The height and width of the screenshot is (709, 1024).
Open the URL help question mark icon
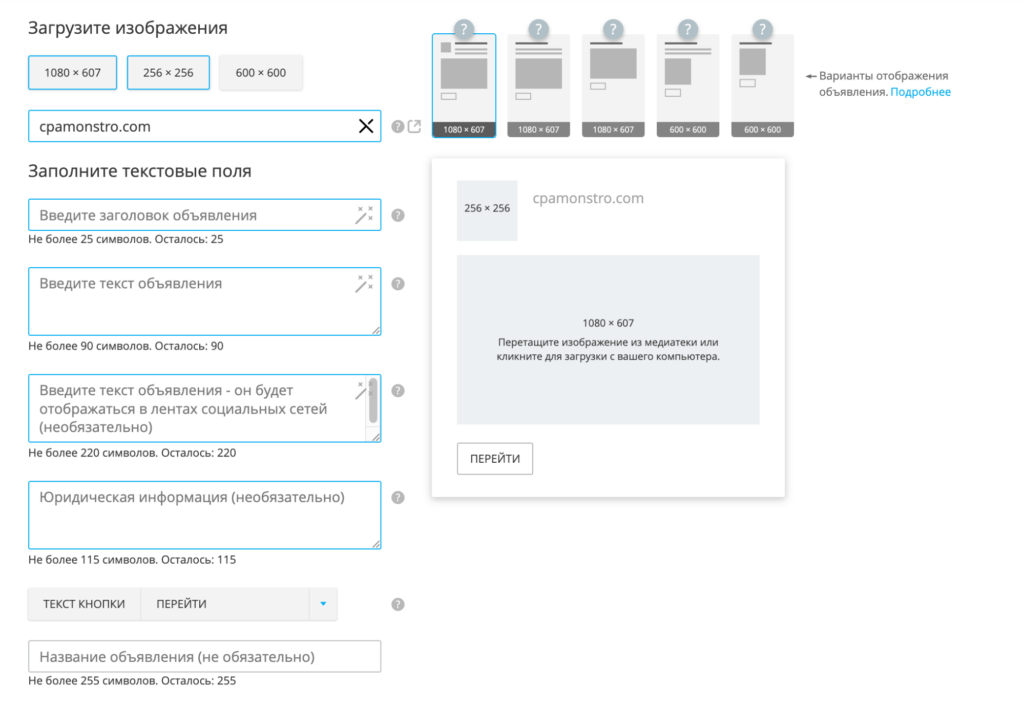pos(398,127)
